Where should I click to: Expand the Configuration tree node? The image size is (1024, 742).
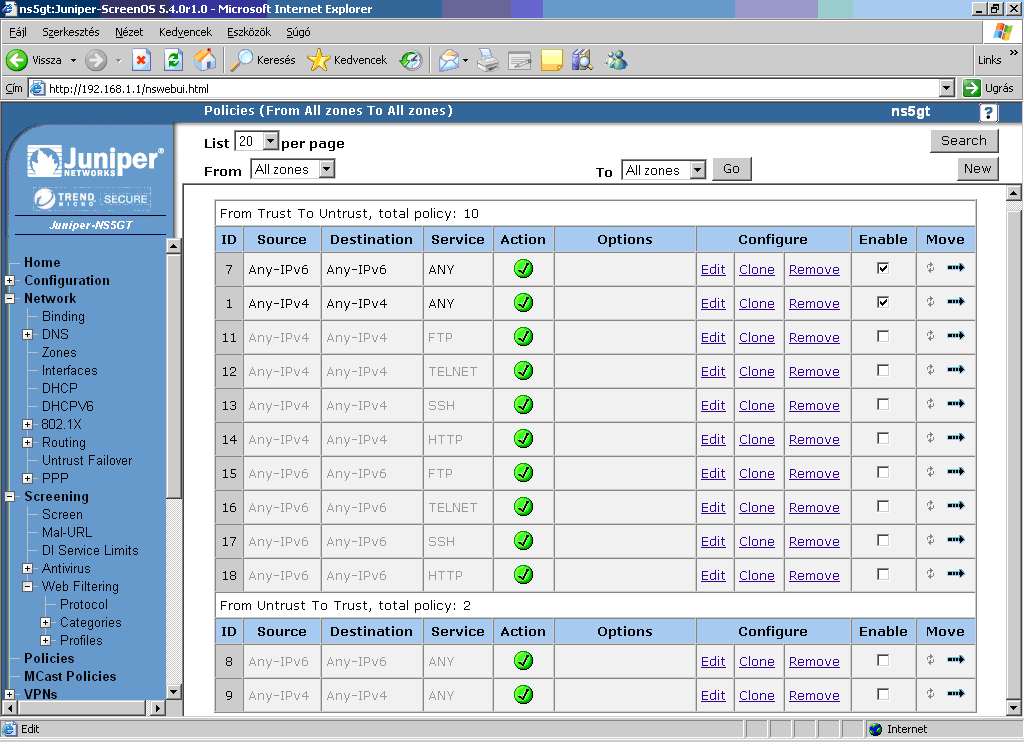coord(10,281)
